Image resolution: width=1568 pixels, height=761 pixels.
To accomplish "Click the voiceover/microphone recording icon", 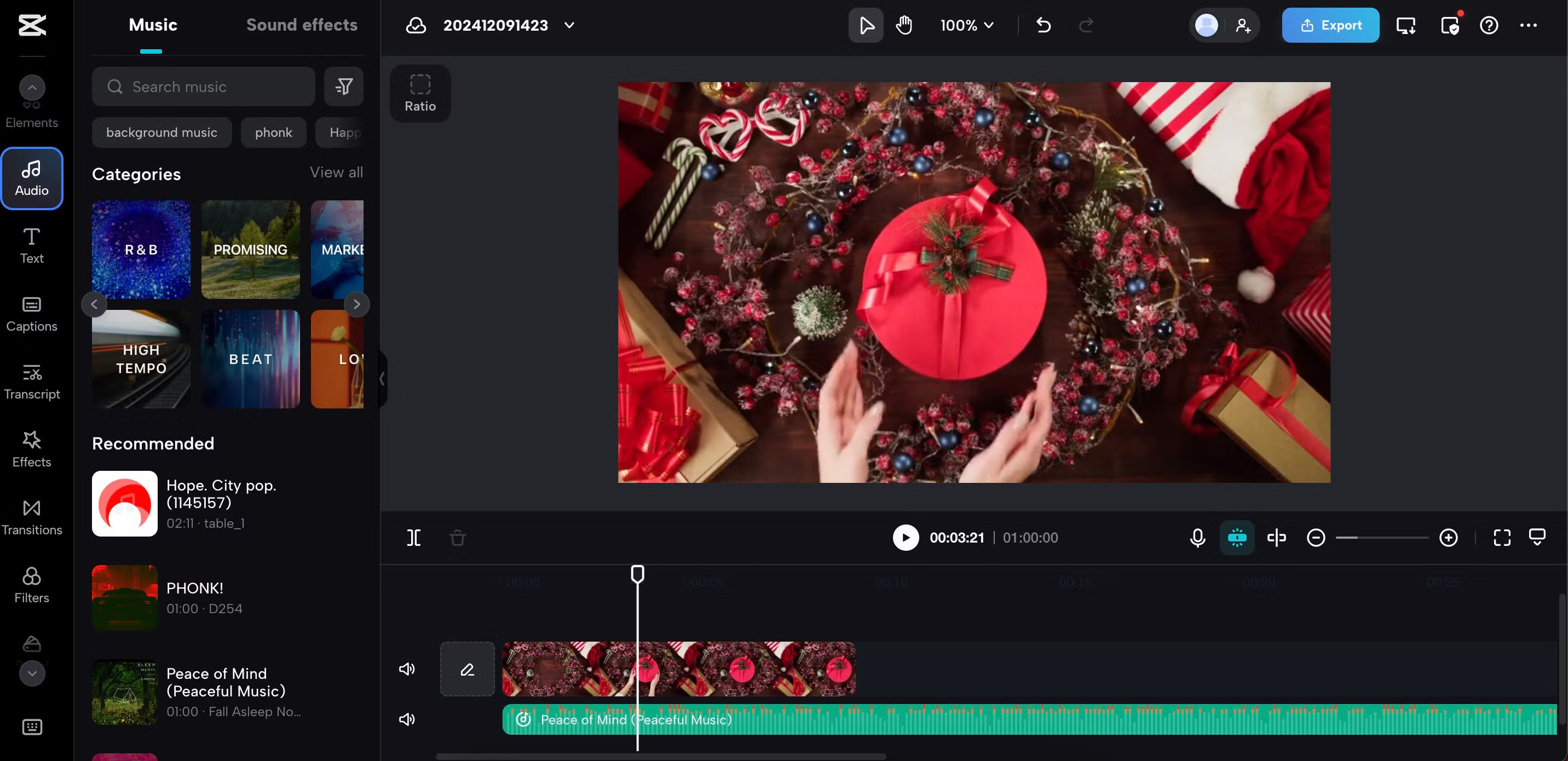I will (x=1197, y=538).
